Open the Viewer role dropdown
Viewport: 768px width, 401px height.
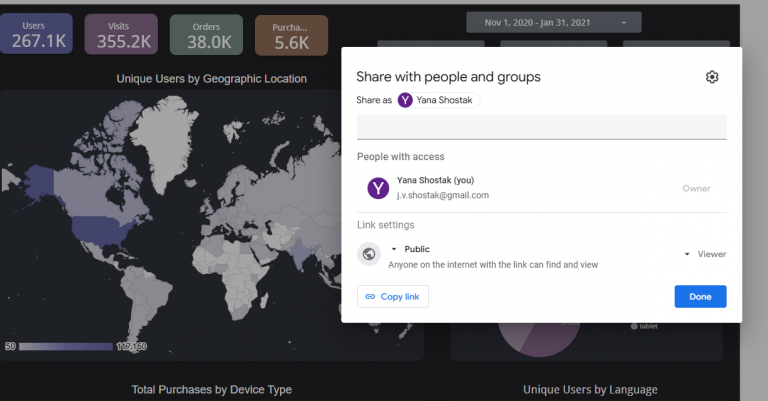705,254
